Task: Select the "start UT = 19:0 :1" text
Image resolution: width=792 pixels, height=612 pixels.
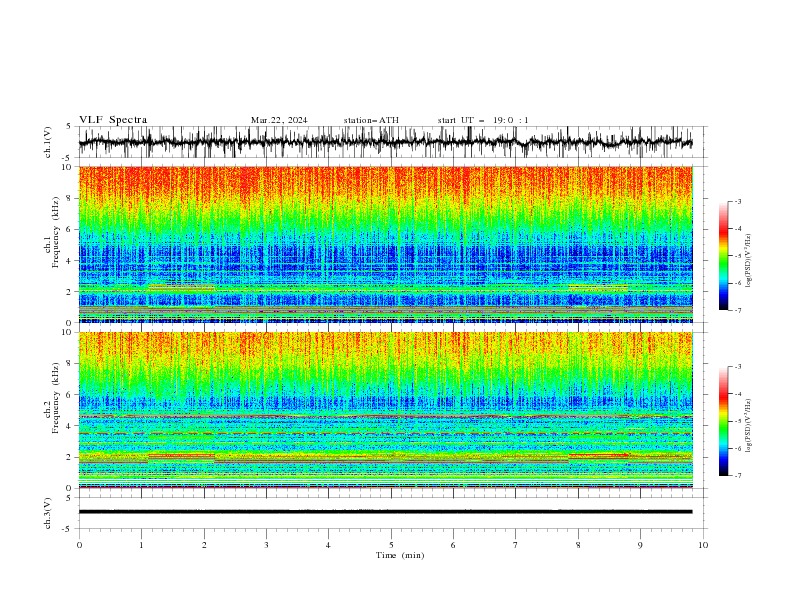Action: point(483,120)
